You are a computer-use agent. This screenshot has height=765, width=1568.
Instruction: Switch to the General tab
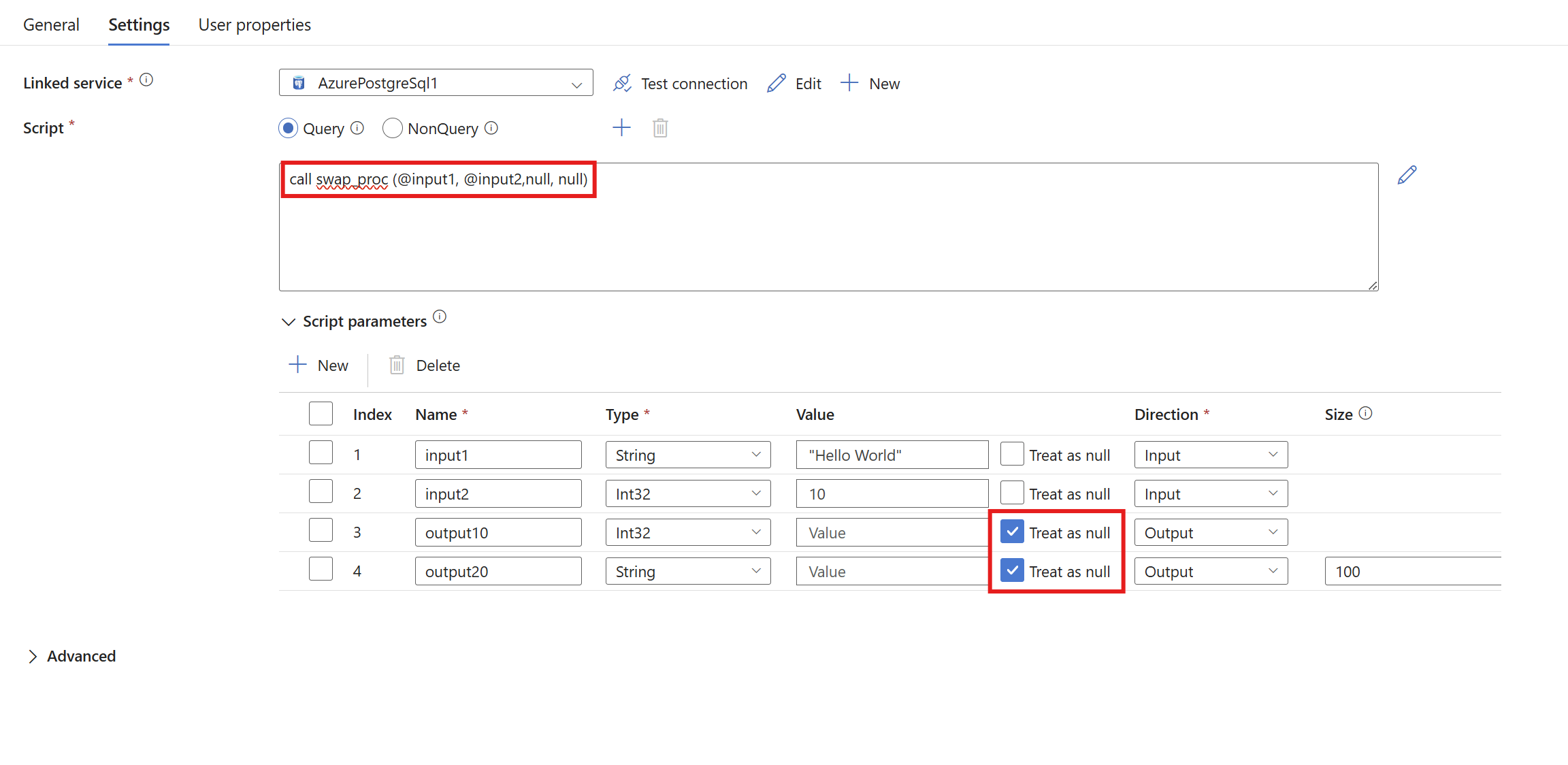[x=51, y=25]
